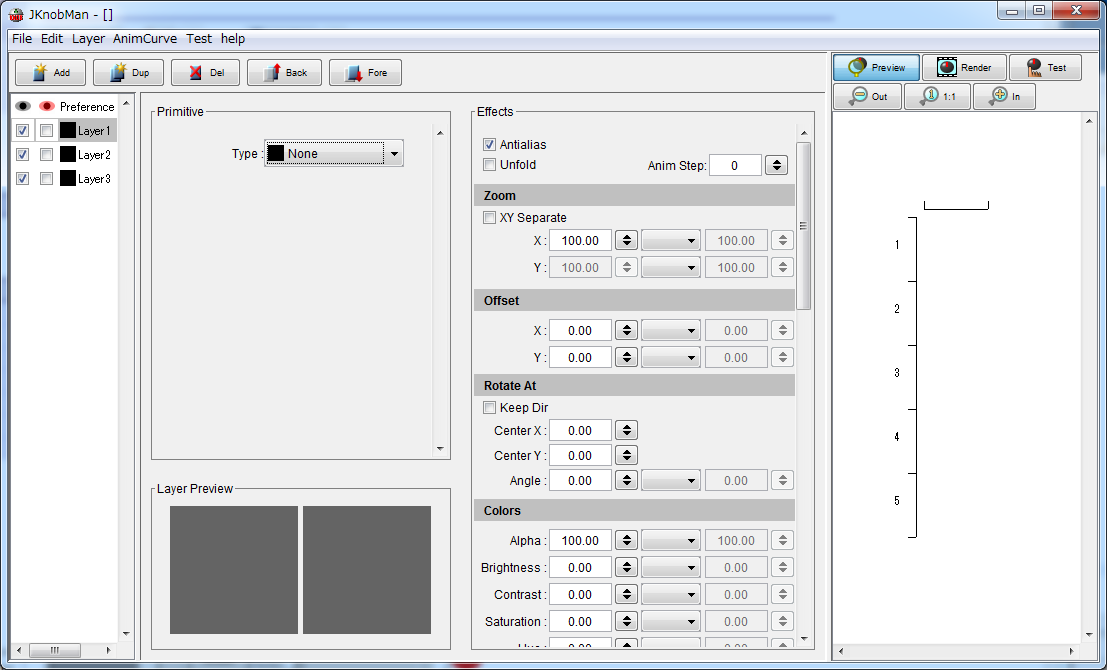Toggle Layer2 visibility checkbox
Image resolution: width=1107 pixels, height=670 pixels.
pos(23,155)
